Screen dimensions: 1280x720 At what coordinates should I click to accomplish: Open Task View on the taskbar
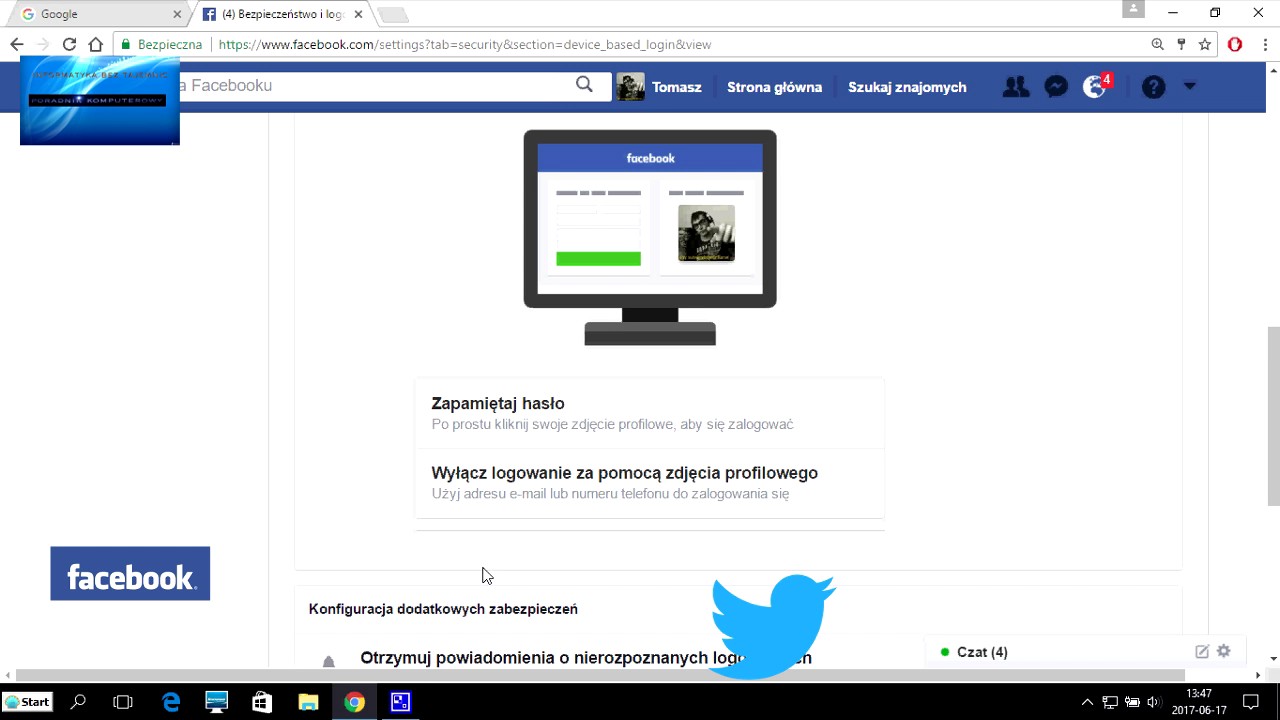pos(123,702)
